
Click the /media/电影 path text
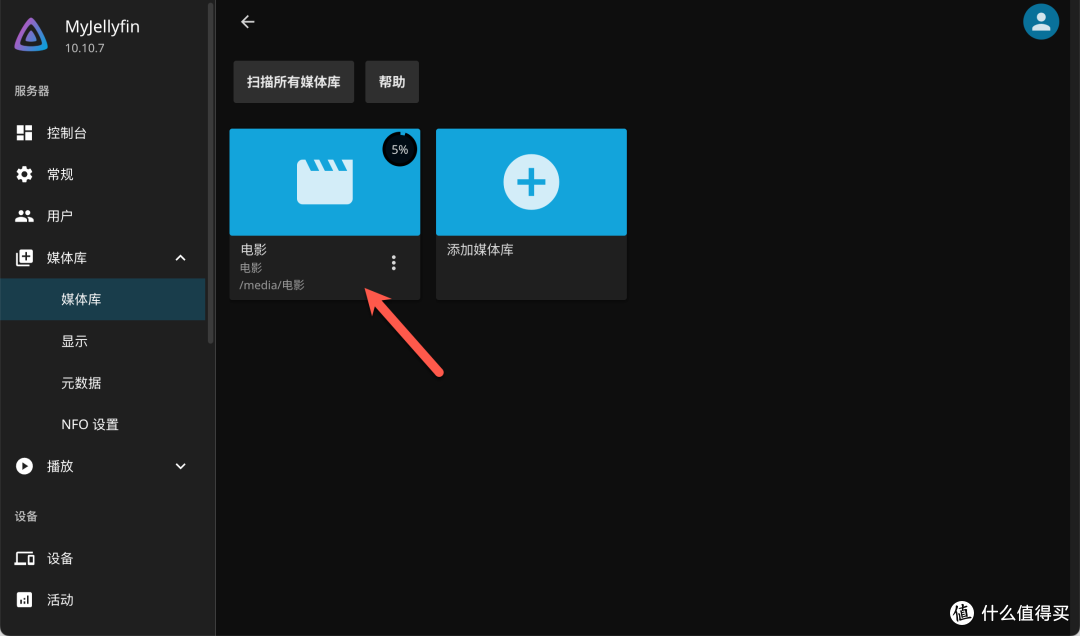pos(272,285)
